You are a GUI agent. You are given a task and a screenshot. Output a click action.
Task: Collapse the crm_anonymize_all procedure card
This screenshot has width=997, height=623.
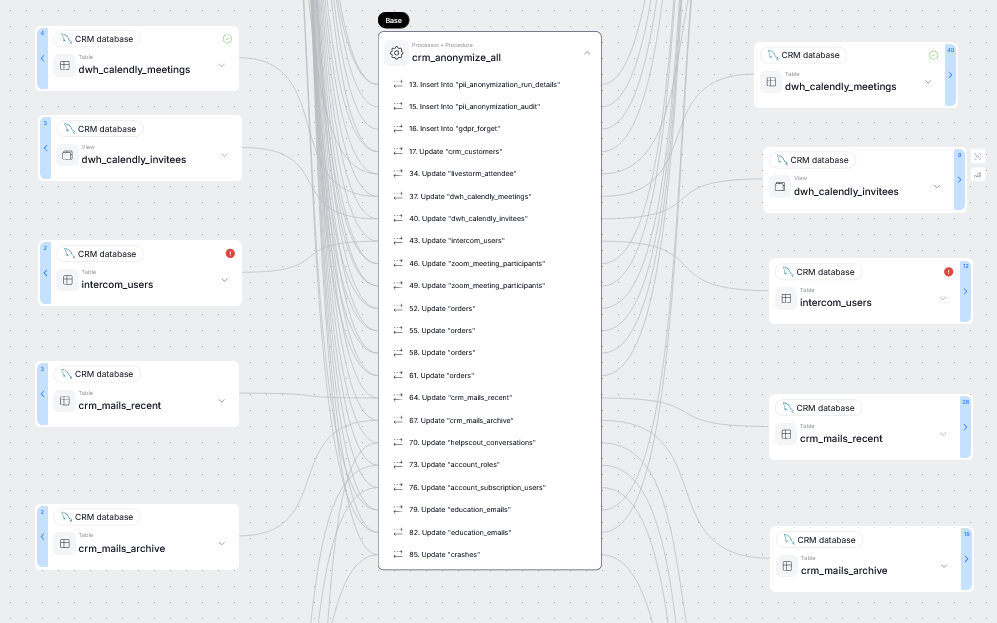point(586,53)
